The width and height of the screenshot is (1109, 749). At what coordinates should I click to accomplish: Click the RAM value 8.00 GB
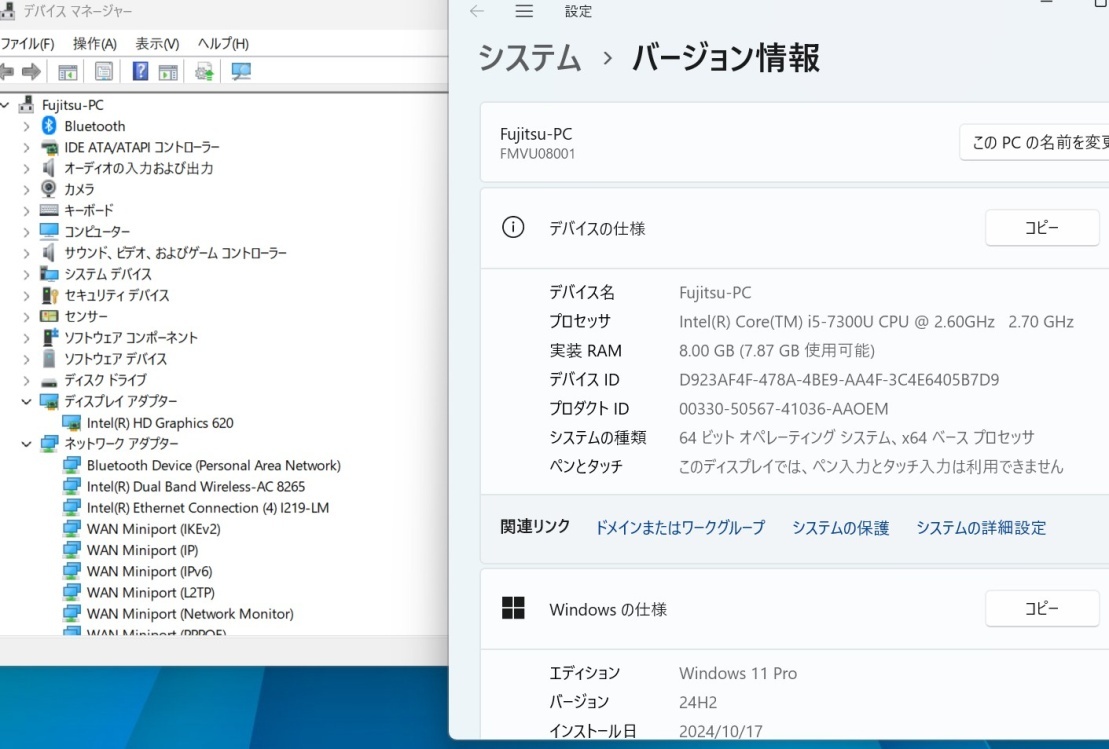(777, 351)
